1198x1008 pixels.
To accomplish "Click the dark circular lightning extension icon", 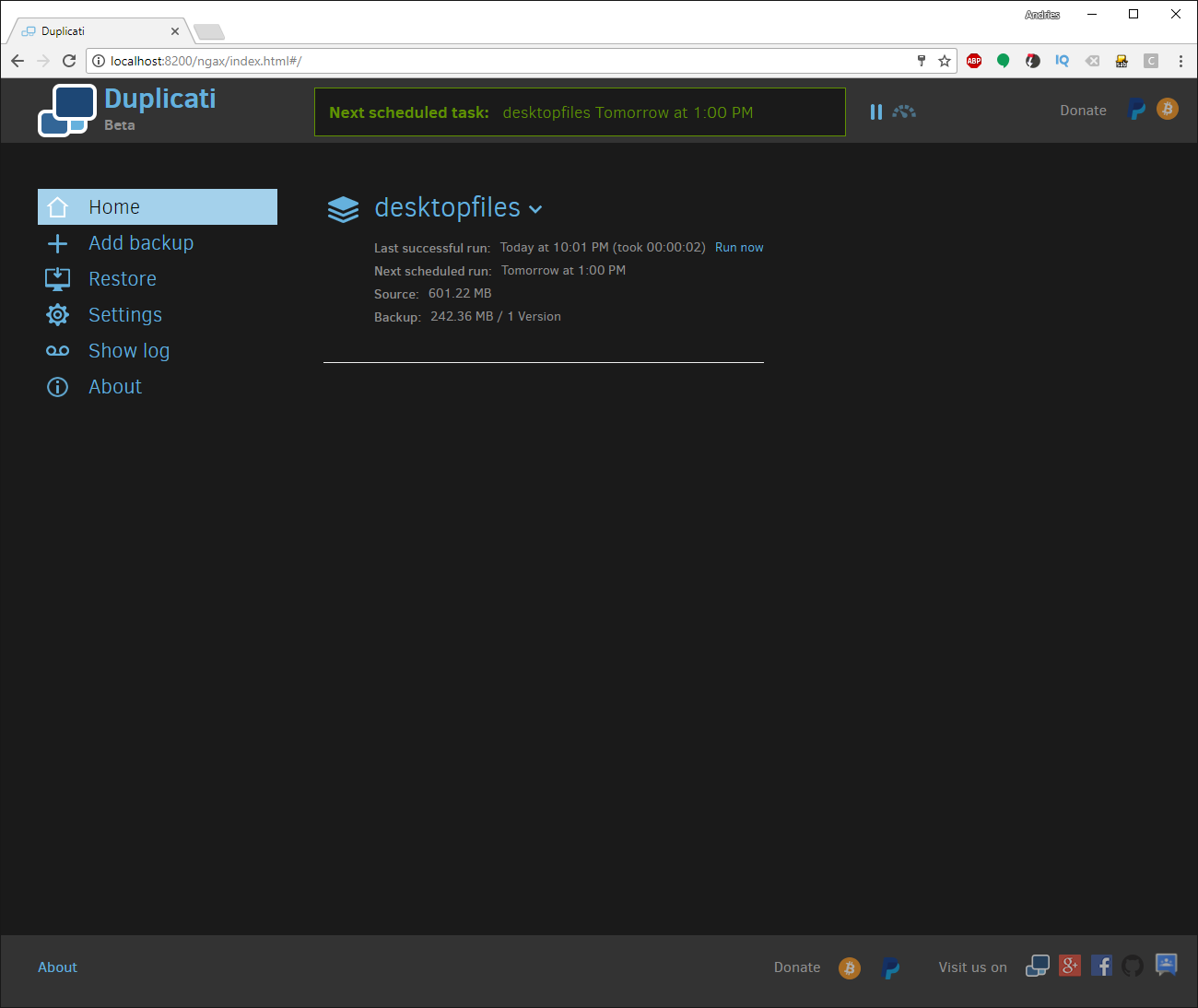I will (x=1033, y=61).
